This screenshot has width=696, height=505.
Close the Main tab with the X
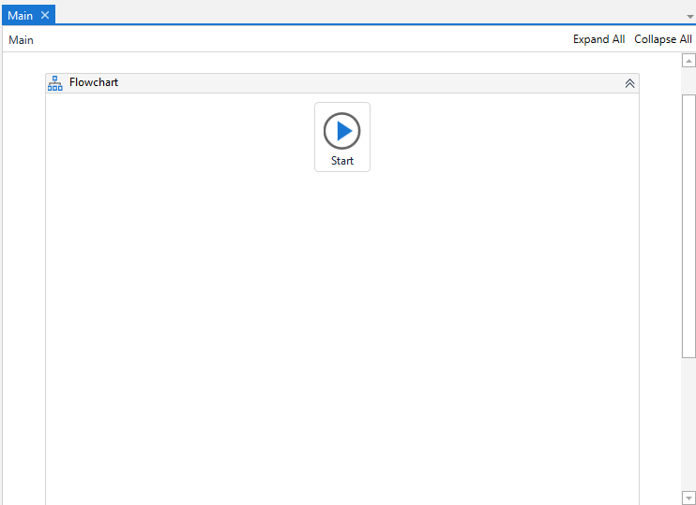[45, 15]
